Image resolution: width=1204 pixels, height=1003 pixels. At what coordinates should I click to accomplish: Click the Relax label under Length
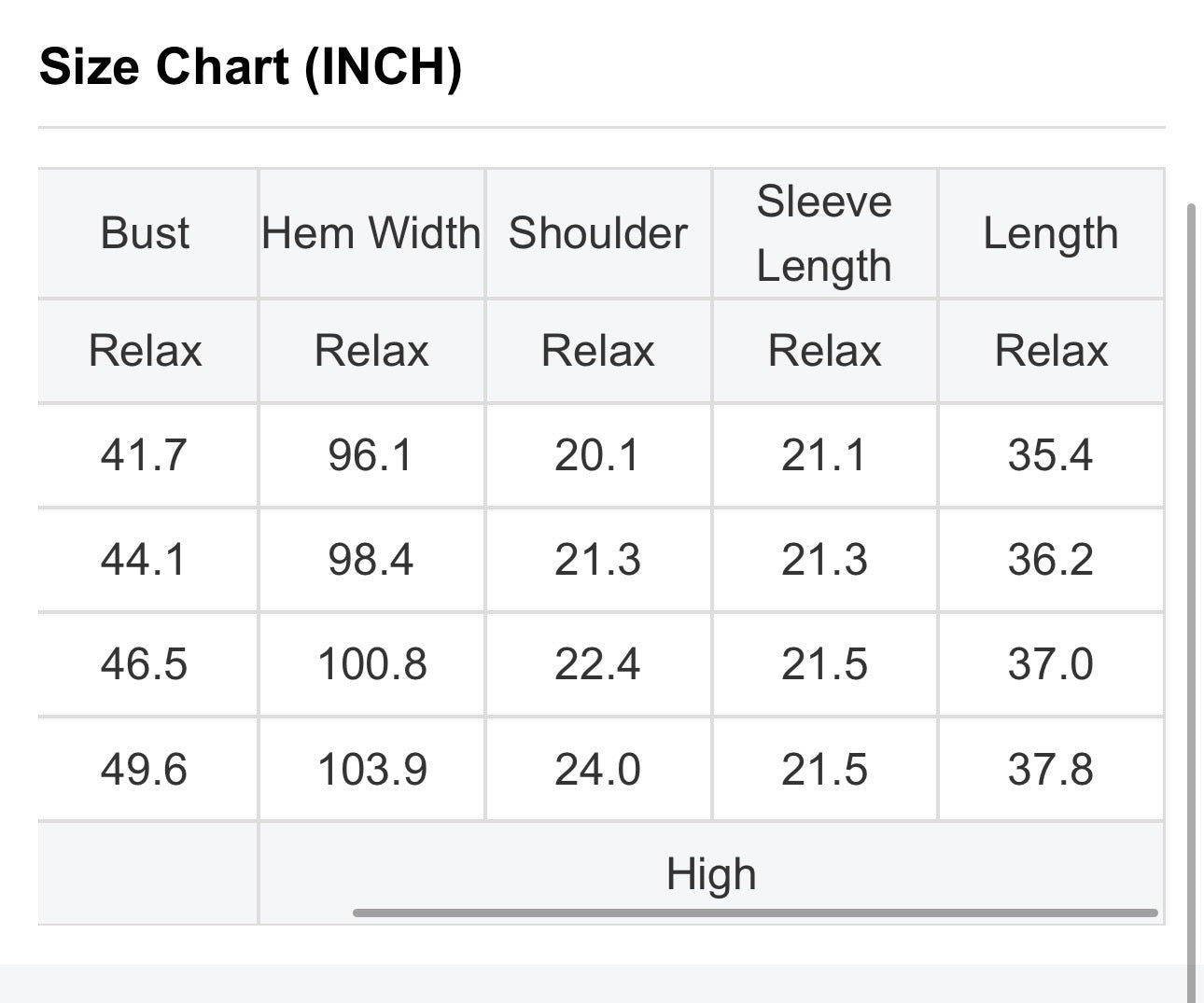1052,351
